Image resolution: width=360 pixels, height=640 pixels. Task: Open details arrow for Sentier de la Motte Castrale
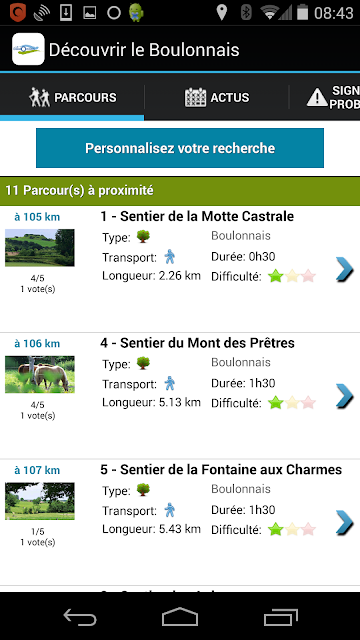click(x=344, y=269)
